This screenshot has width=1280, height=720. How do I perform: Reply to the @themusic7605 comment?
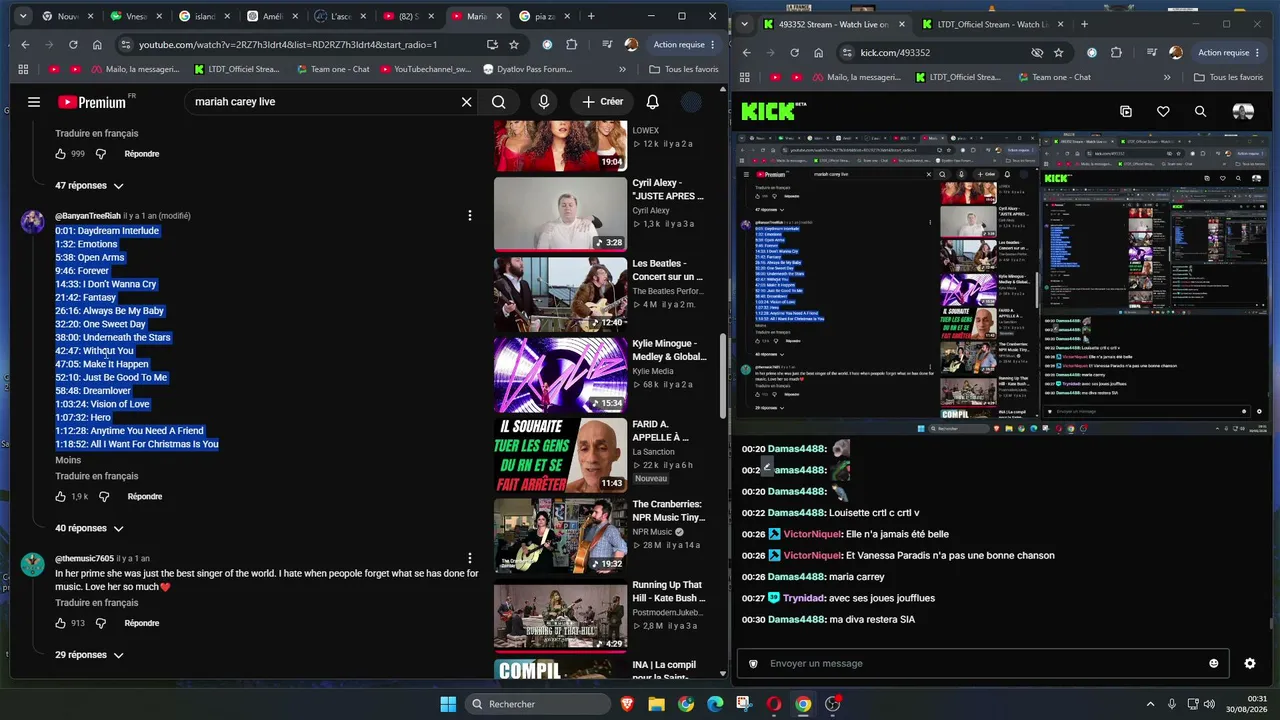[x=142, y=623]
